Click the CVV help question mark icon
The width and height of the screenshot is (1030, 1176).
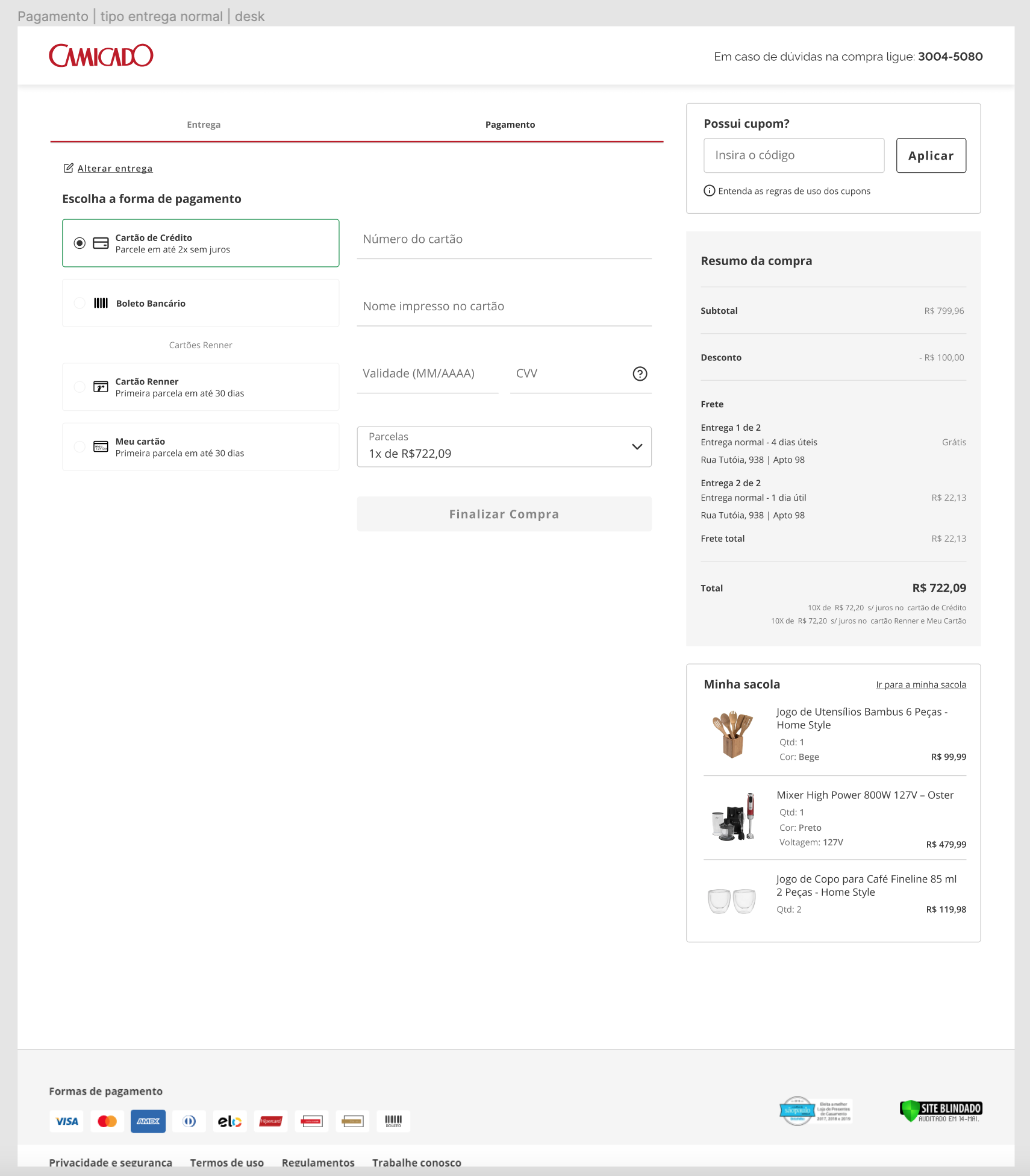tap(640, 374)
